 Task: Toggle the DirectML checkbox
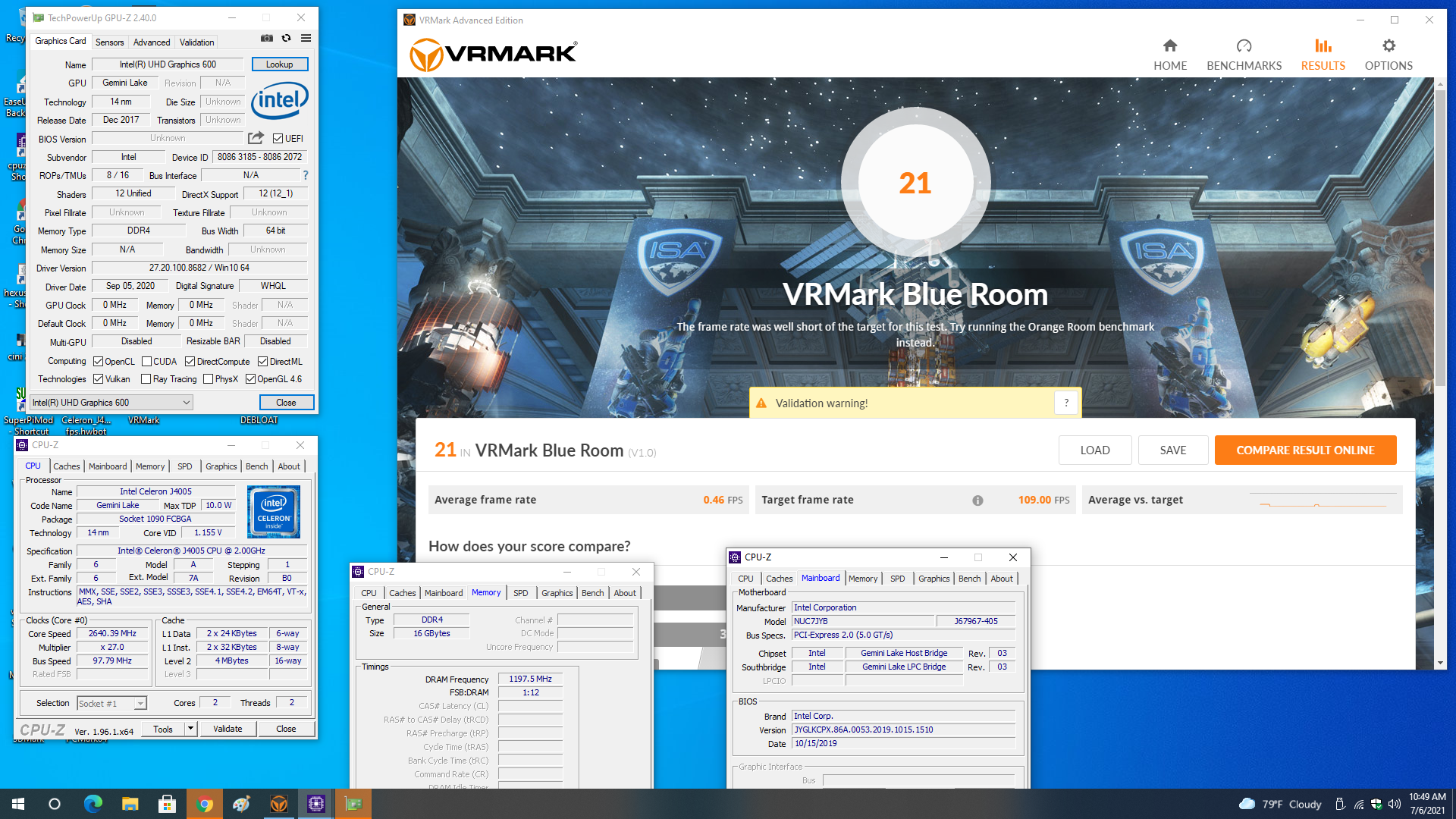(262, 362)
